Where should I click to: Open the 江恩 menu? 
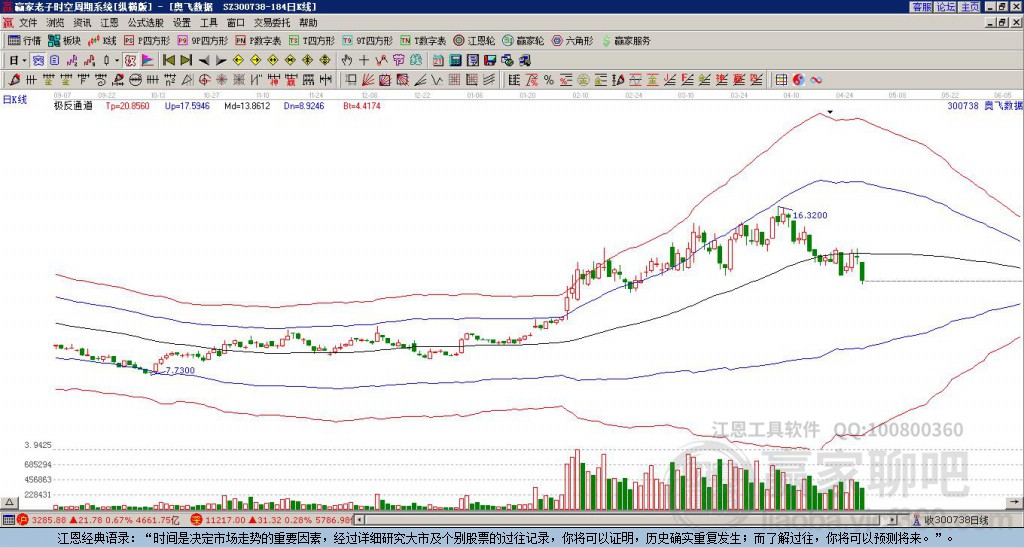pos(110,23)
